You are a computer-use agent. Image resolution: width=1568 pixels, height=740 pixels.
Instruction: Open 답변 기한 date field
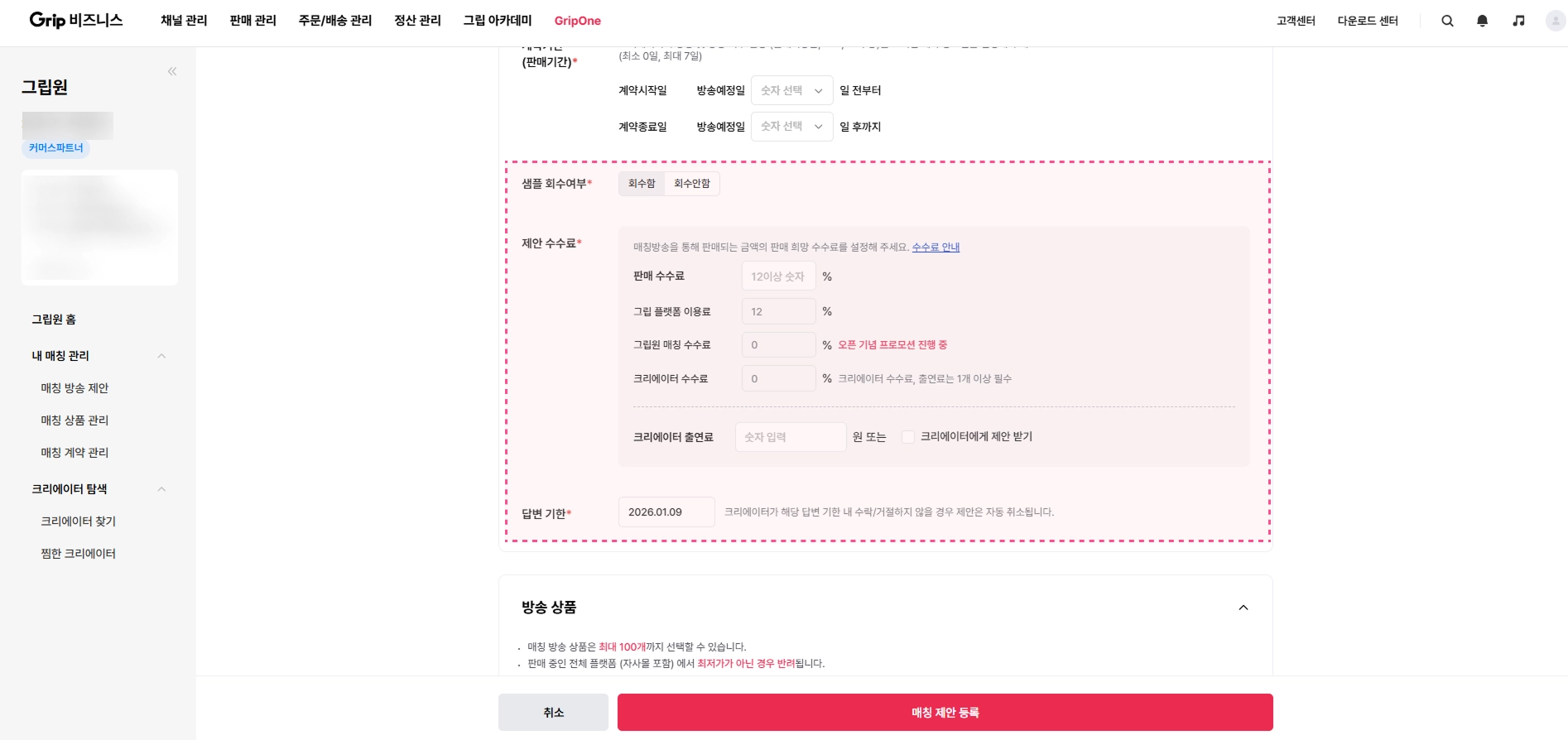point(666,512)
